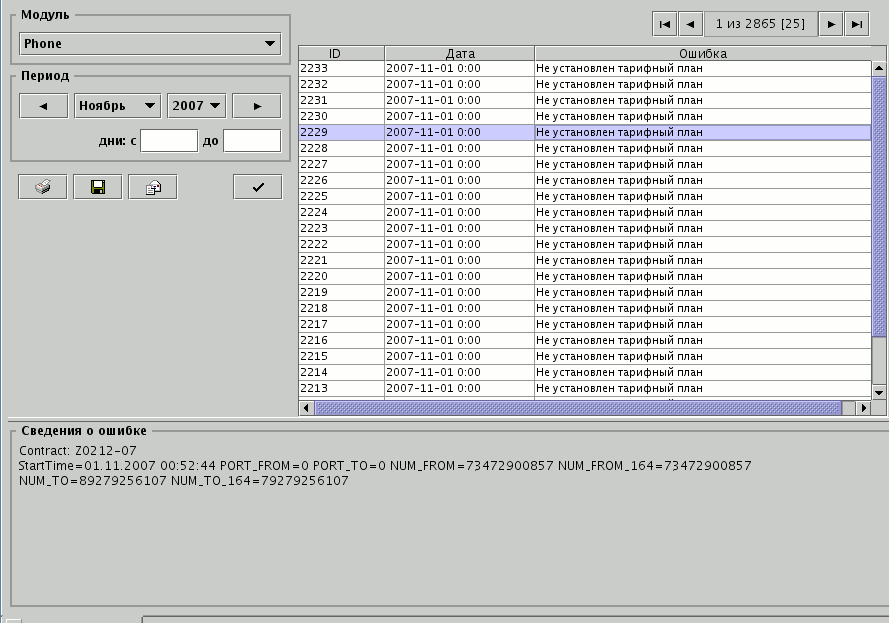Open the month dropdown showing Ноябрь

point(117,106)
